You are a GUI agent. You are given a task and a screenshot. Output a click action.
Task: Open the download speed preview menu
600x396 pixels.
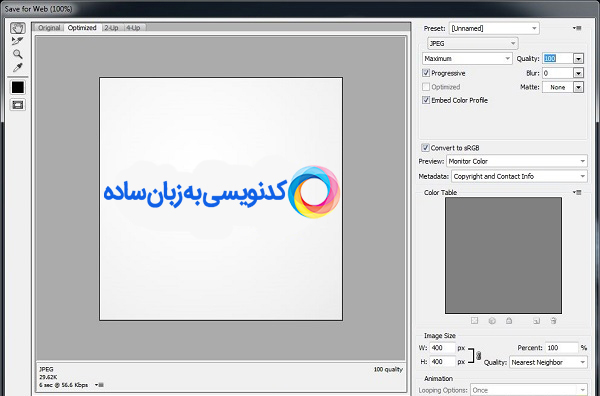coord(99,385)
